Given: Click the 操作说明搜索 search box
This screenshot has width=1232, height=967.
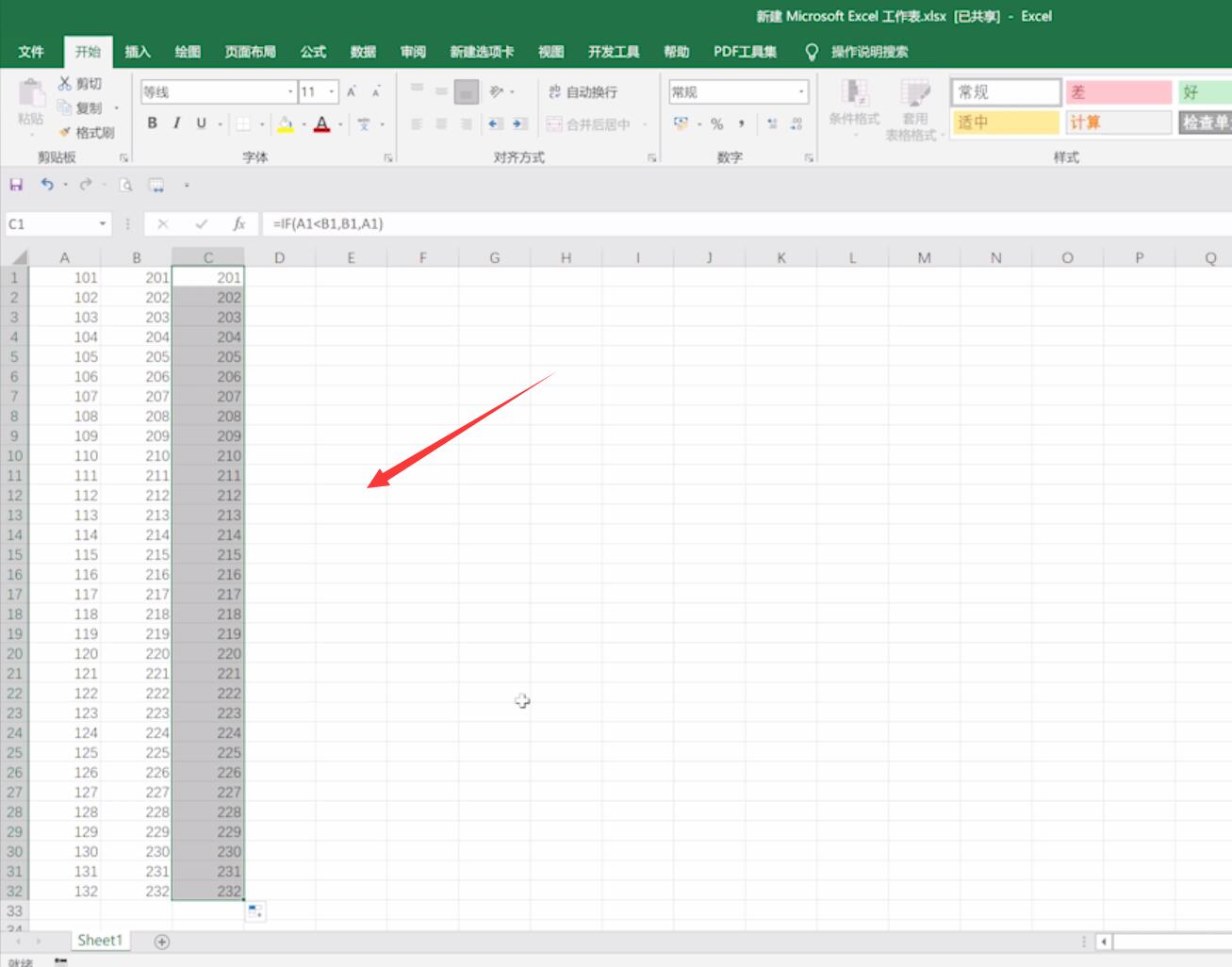Looking at the screenshot, I should click(869, 52).
